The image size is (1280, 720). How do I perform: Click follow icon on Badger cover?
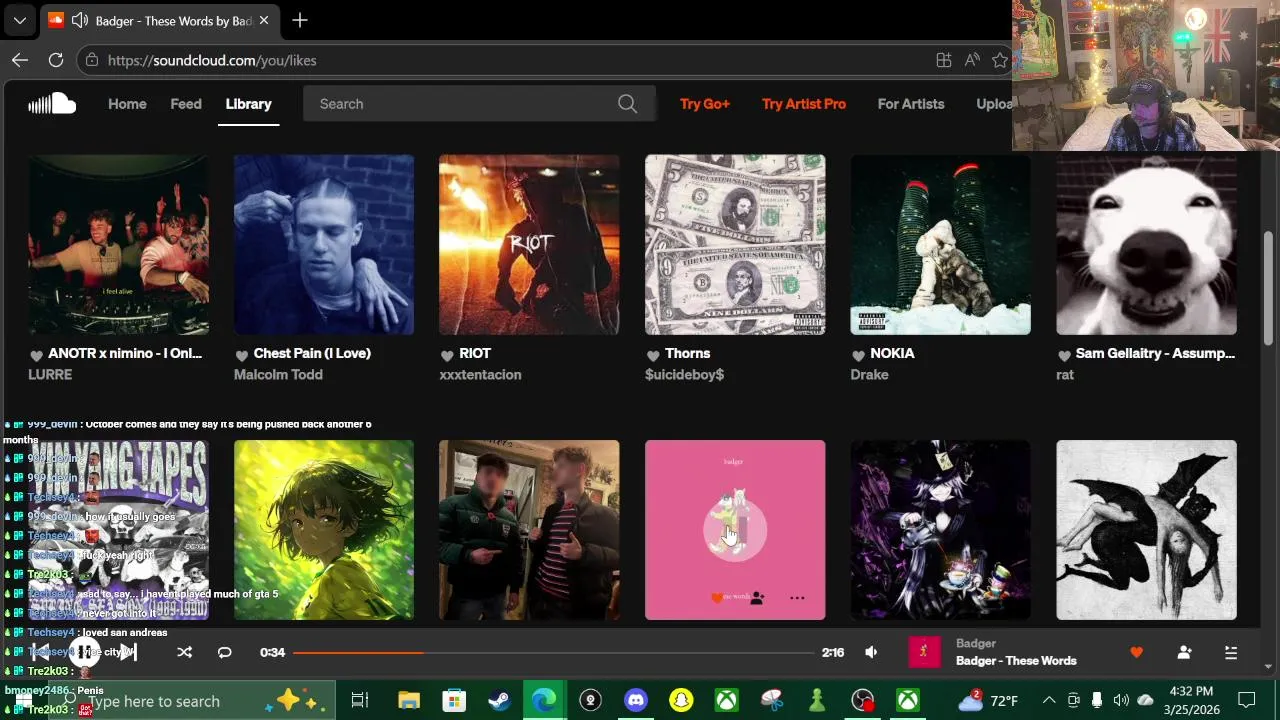click(757, 598)
